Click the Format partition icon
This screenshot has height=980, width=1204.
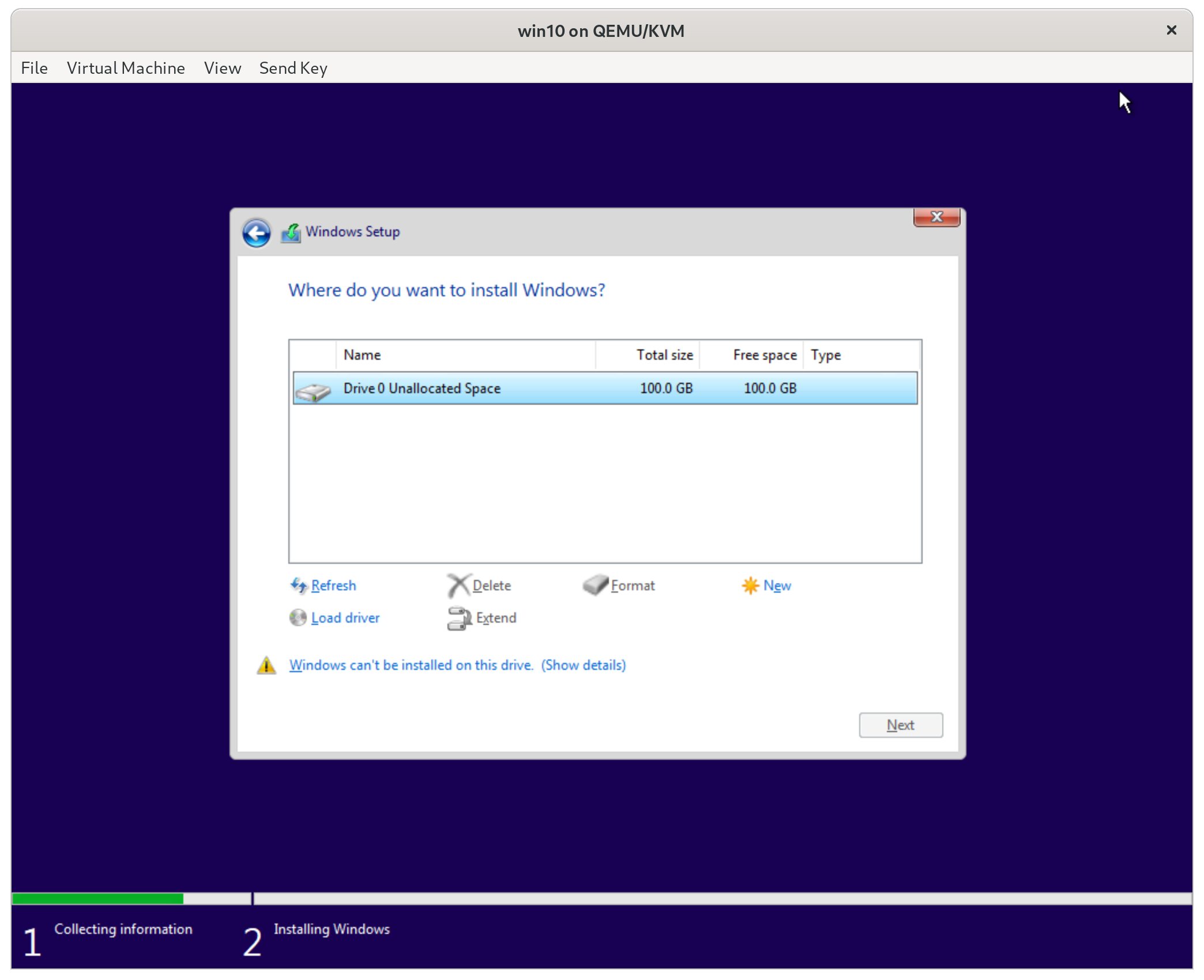click(x=595, y=585)
